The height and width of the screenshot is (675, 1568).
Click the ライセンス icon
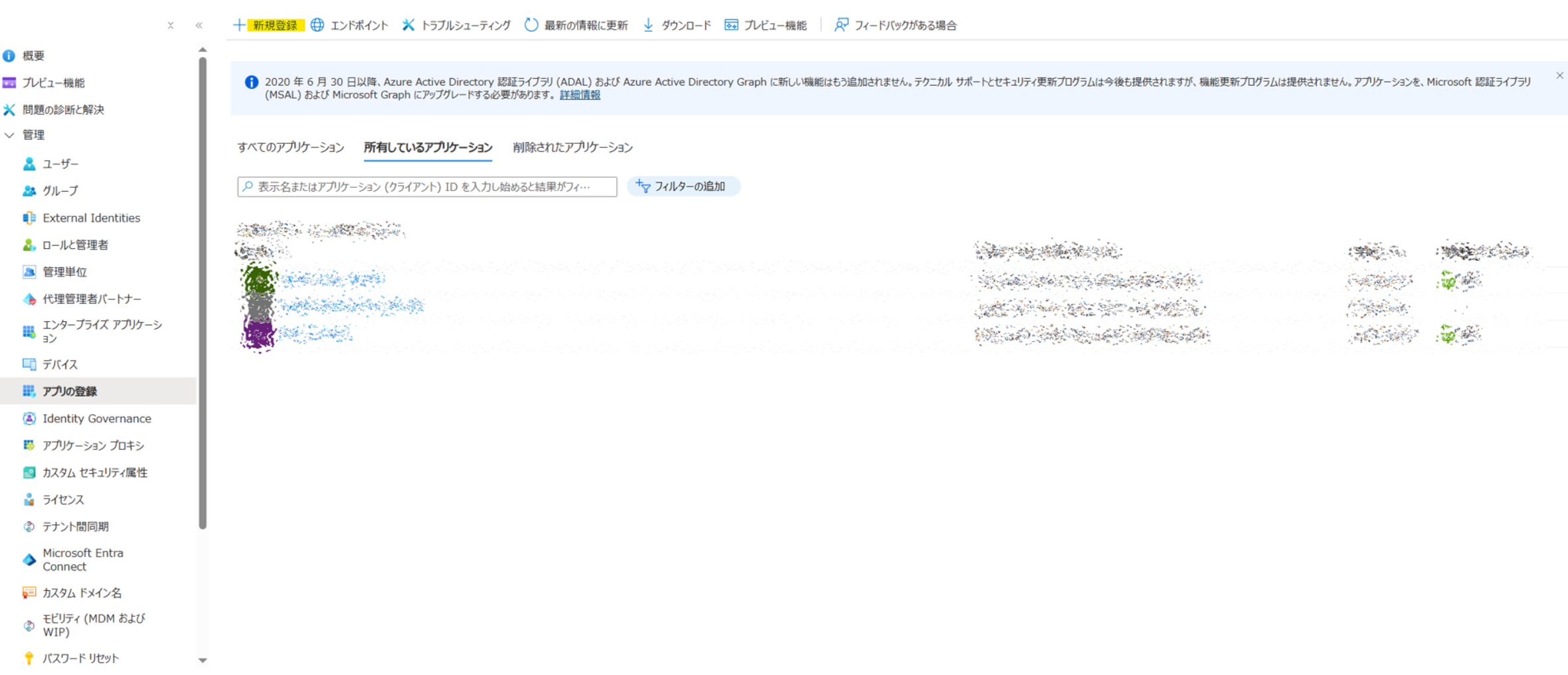point(29,500)
